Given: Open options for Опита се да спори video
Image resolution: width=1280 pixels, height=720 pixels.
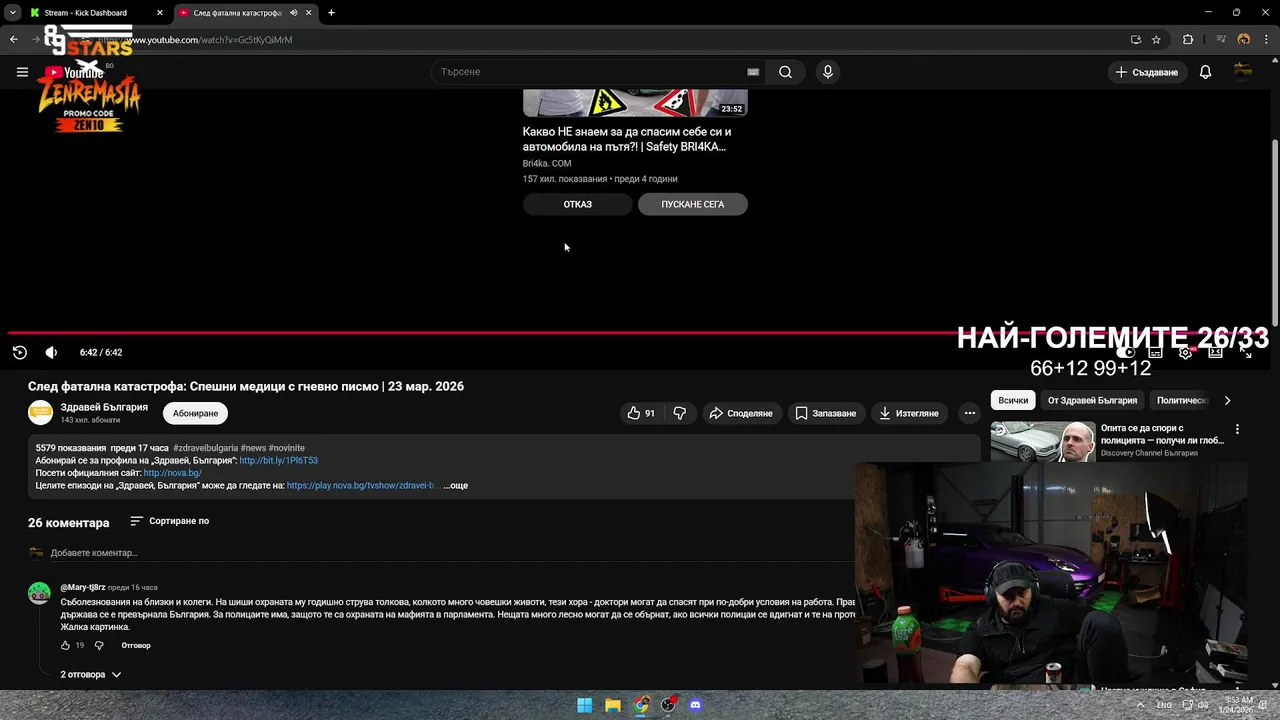Looking at the screenshot, I should click(x=1237, y=429).
